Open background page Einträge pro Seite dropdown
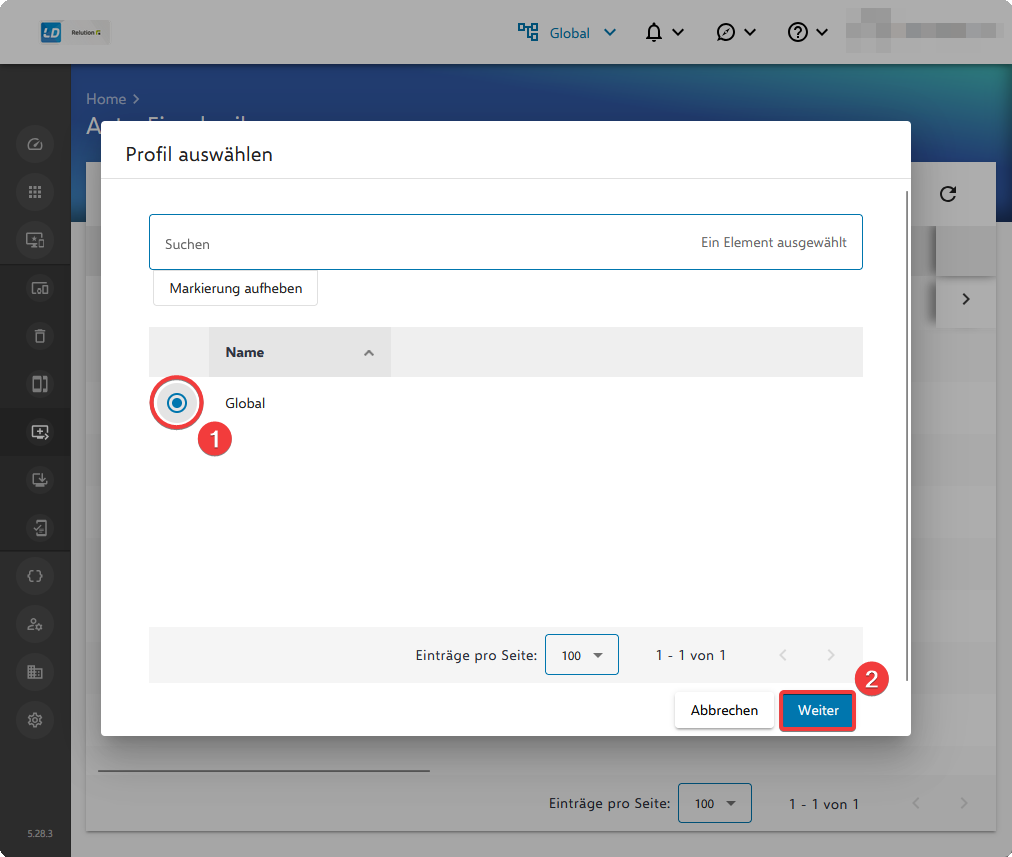Screen dimensions: 1012x857 [x=714, y=803]
